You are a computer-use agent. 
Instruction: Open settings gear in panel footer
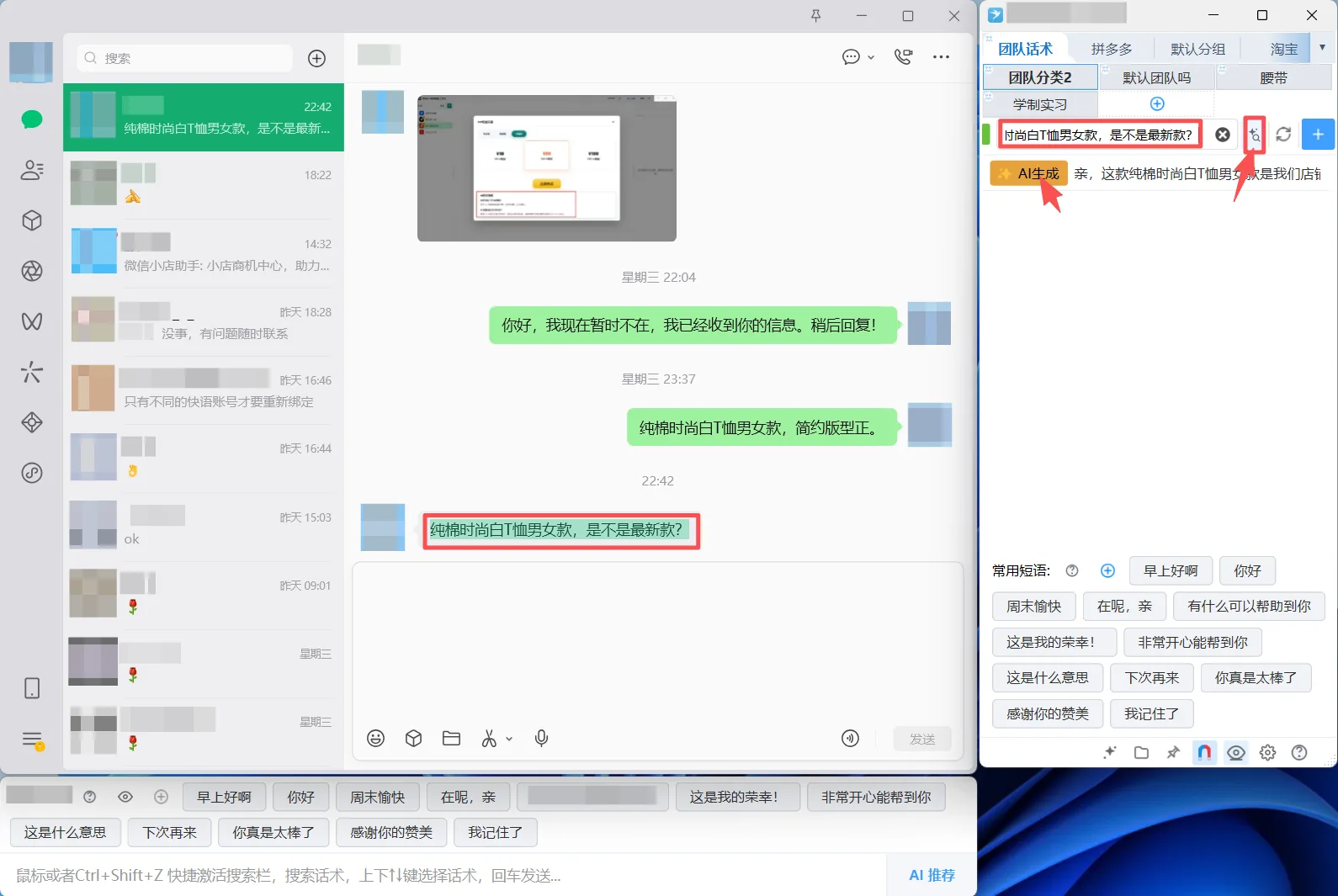click(1267, 752)
